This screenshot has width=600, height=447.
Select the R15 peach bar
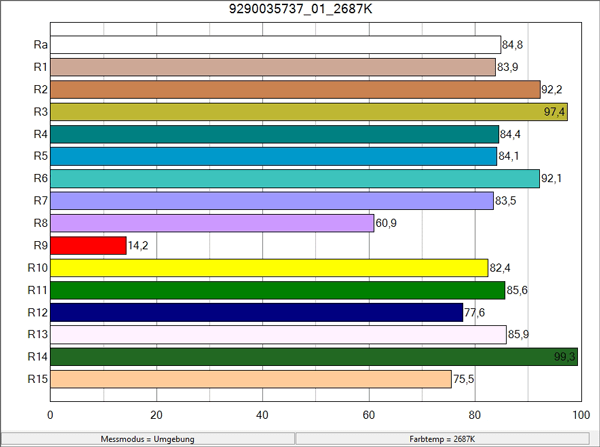pyautogui.click(x=251, y=379)
